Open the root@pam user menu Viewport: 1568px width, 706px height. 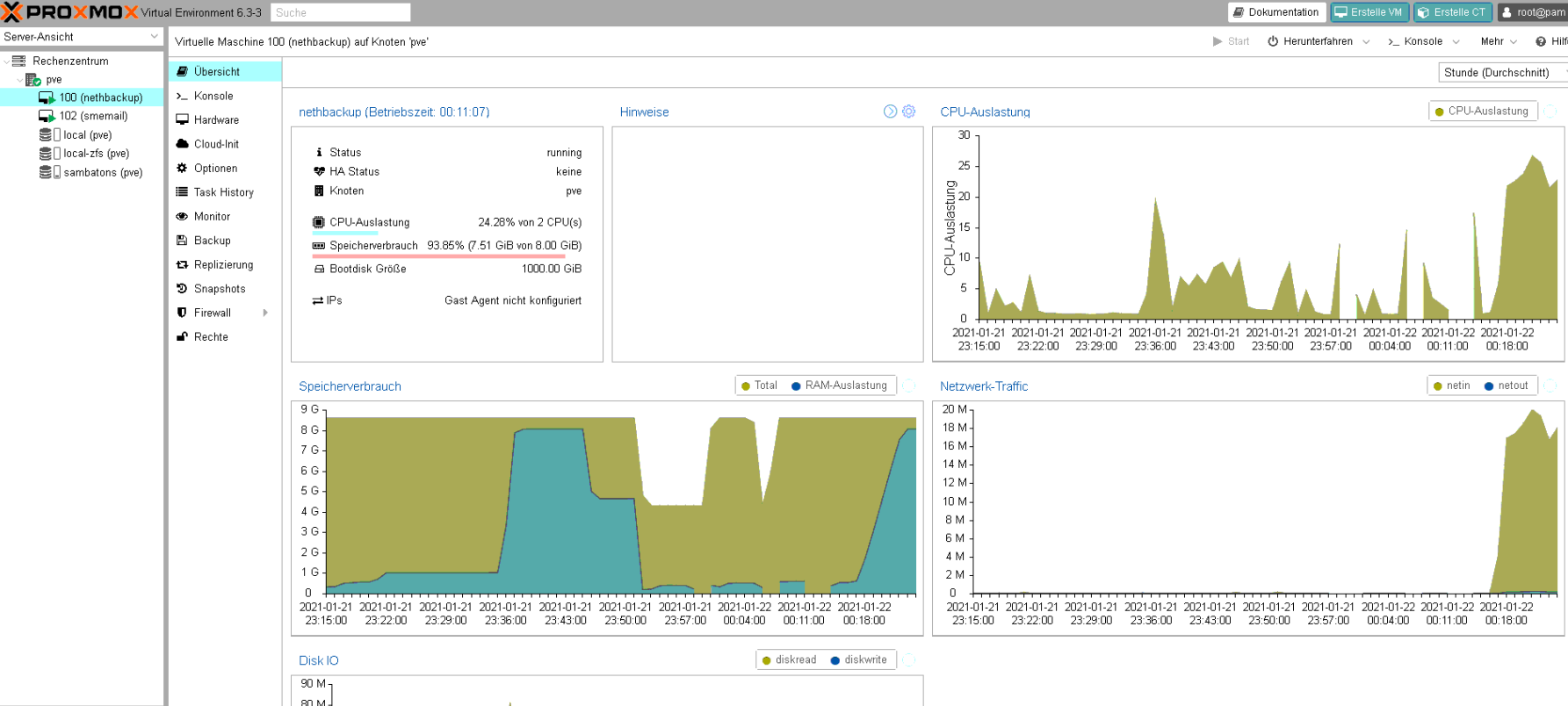point(1532,12)
